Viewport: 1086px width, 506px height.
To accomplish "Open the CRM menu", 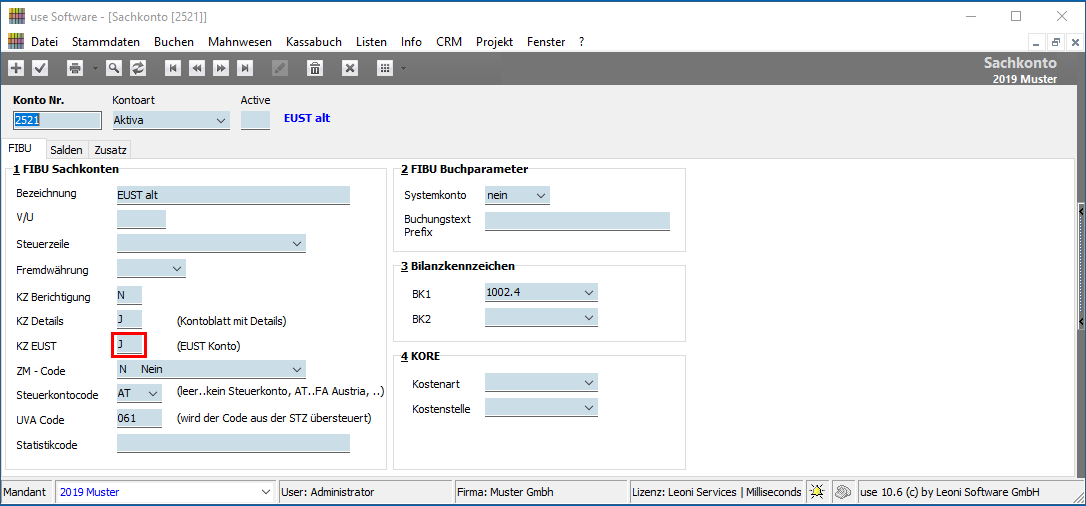I will click(449, 42).
